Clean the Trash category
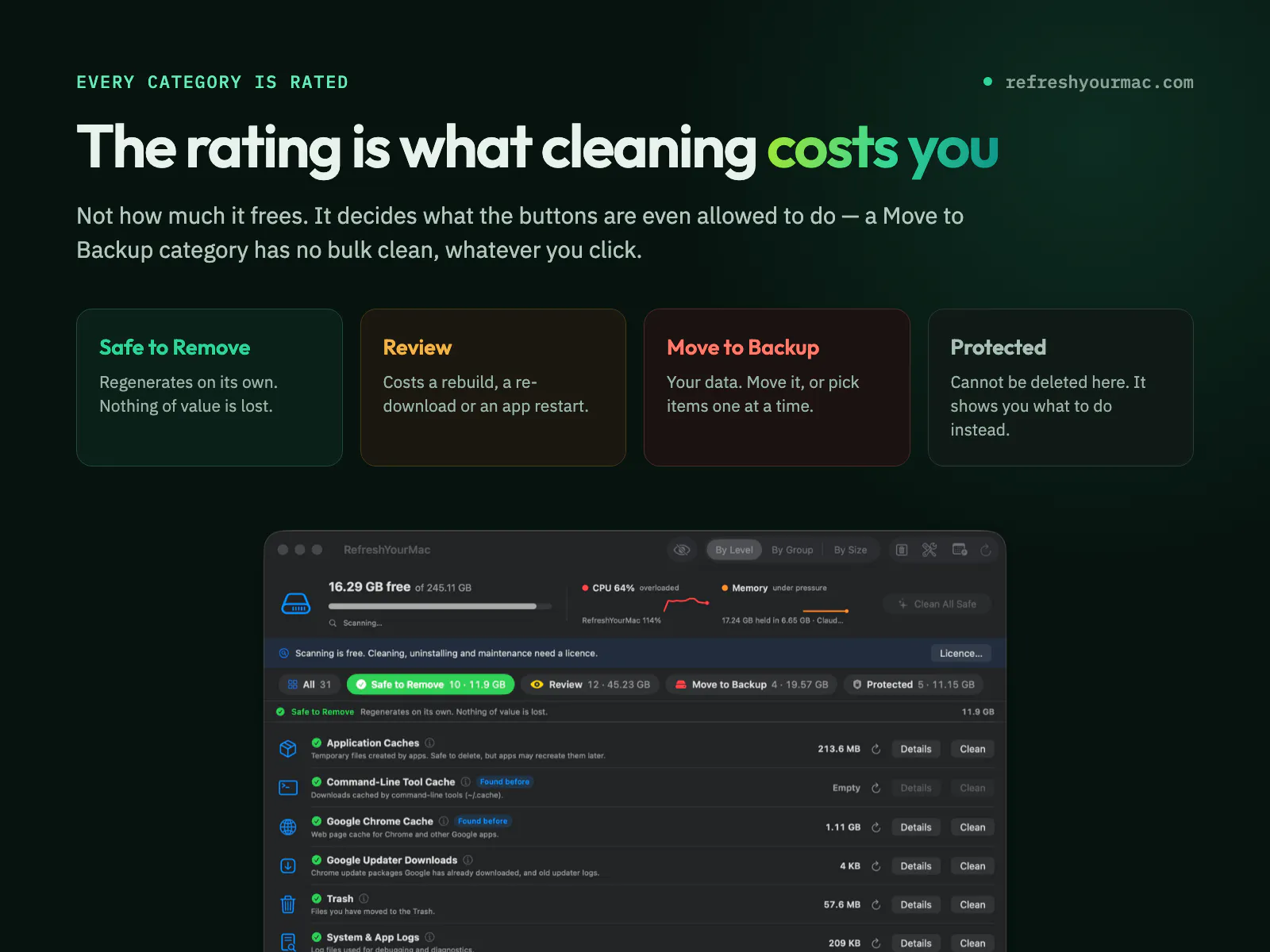The image size is (1270, 952). click(972, 904)
